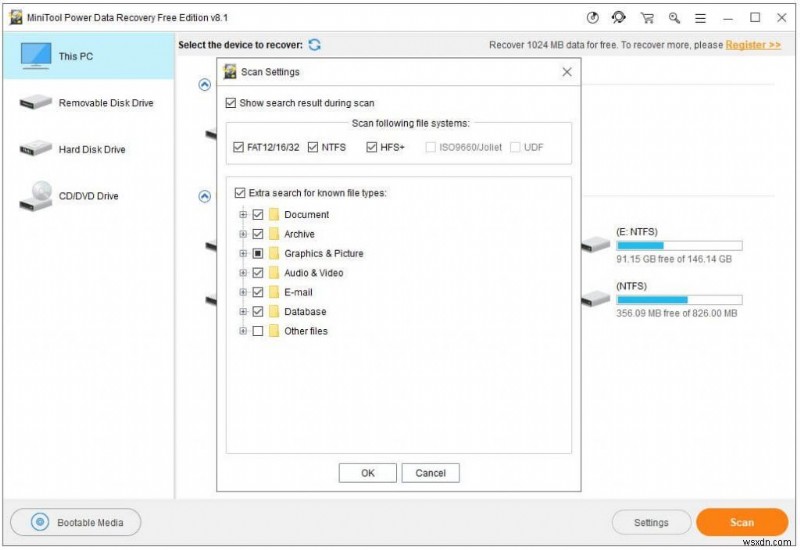The height and width of the screenshot is (550, 800).
Task: Select CD/DVD Drive in sidebar
Action: tap(89, 196)
